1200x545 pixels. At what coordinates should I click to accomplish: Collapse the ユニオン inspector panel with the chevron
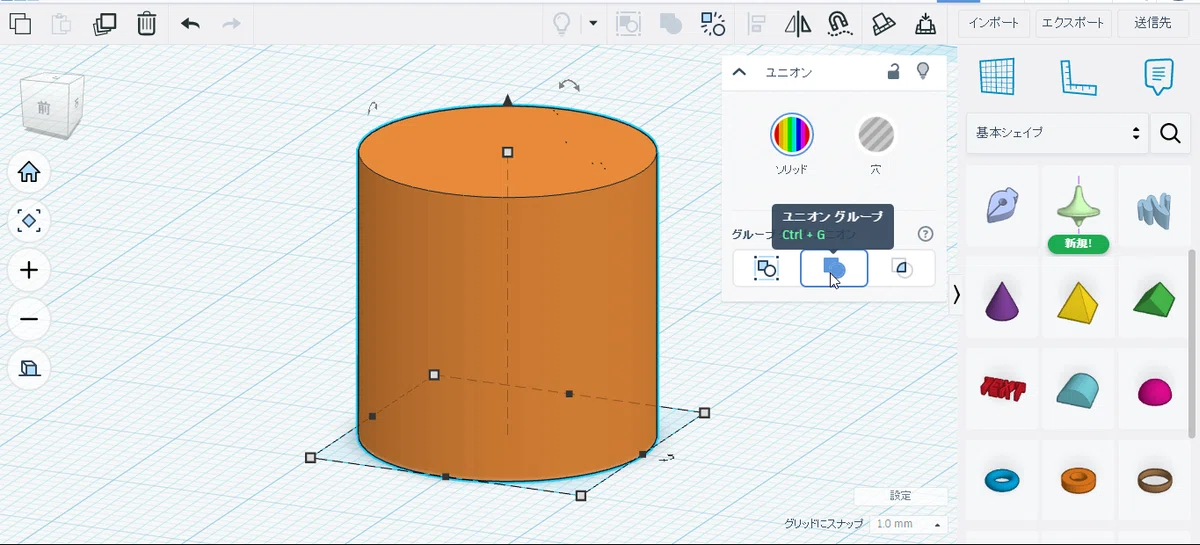[x=739, y=72]
